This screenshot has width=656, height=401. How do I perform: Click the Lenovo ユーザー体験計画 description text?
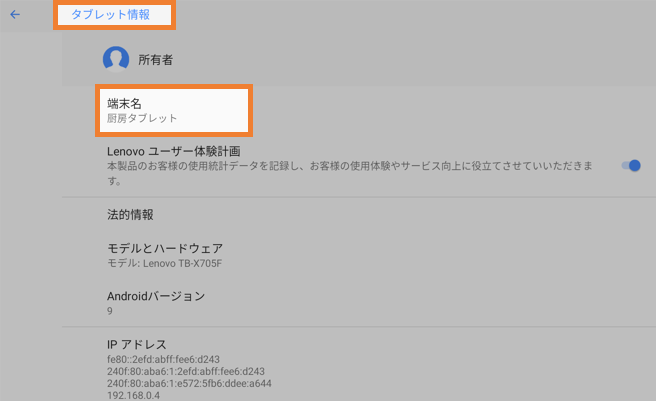click(x=349, y=173)
